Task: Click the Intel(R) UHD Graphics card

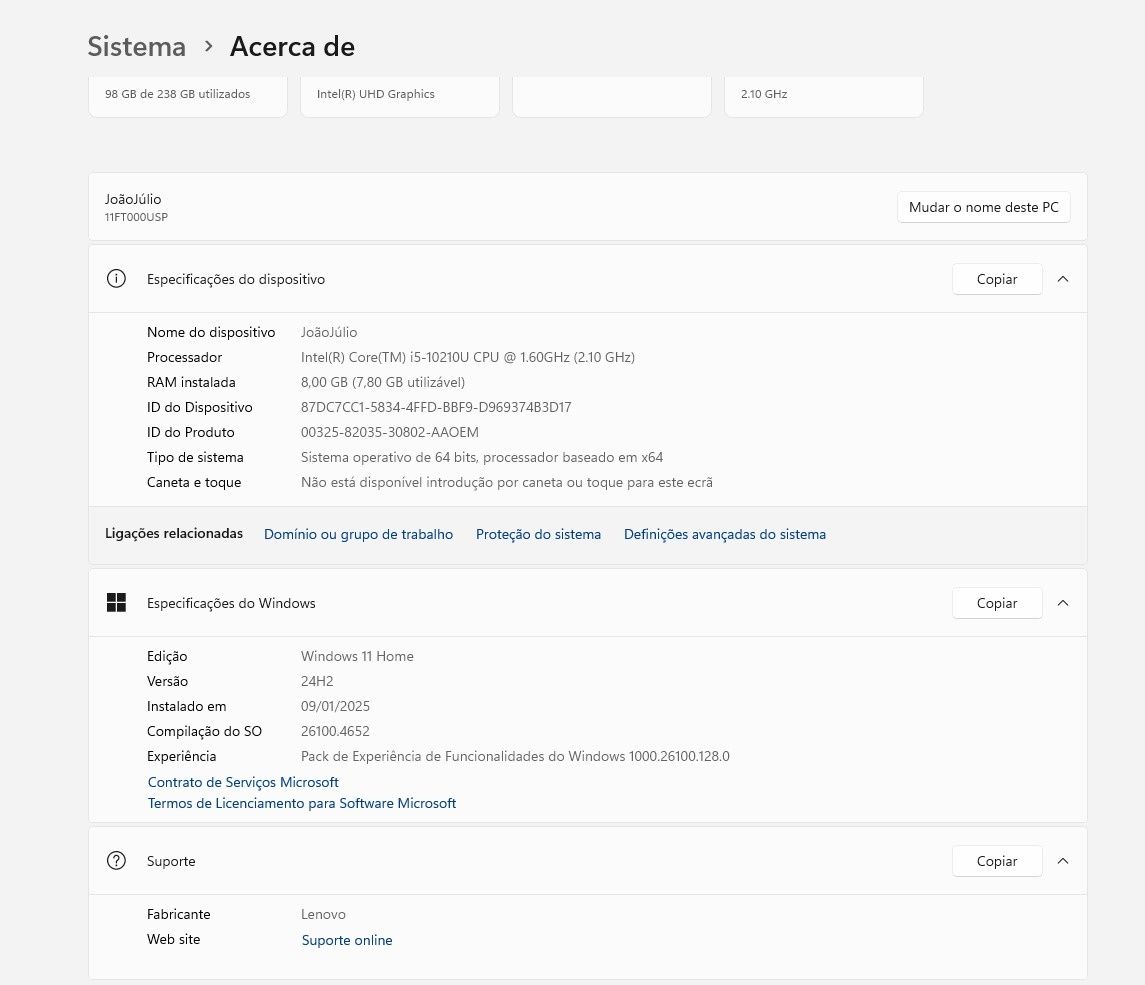Action: coord(400,96)
